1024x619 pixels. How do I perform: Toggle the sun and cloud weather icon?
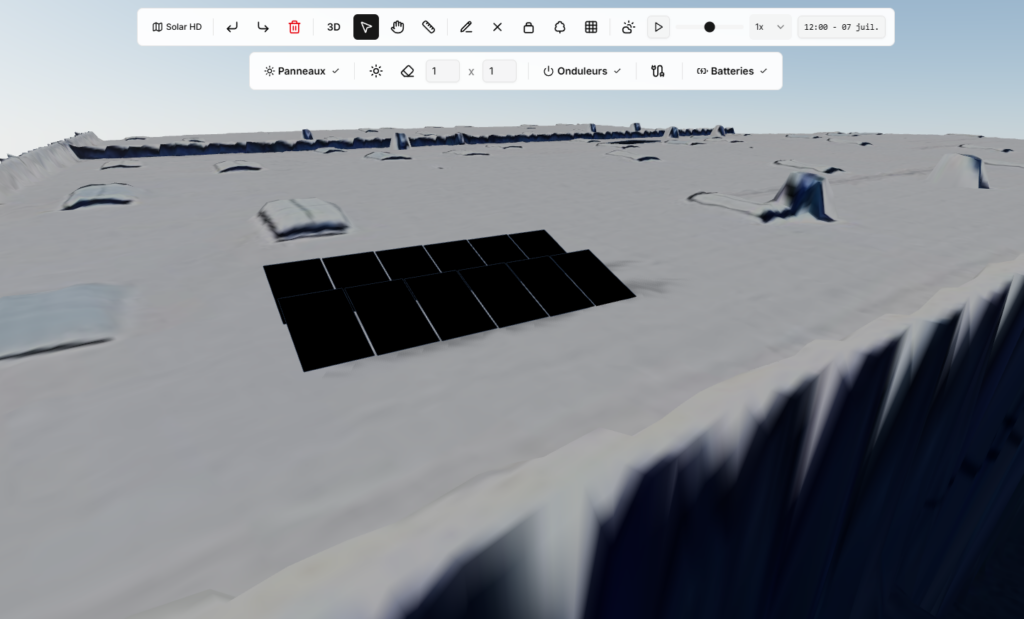point(628,27)
